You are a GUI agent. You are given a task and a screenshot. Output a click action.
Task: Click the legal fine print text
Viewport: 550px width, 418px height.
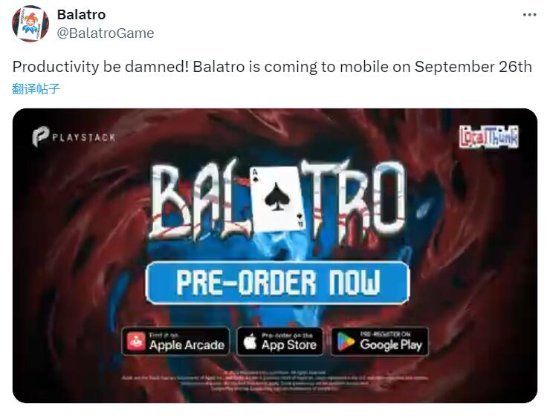(x=275, y=380)
